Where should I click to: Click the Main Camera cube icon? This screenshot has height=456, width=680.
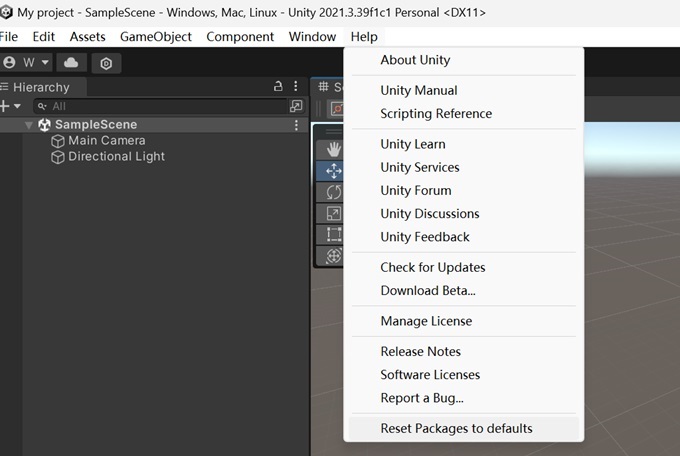pyautogui.click(x=58, y=141)
